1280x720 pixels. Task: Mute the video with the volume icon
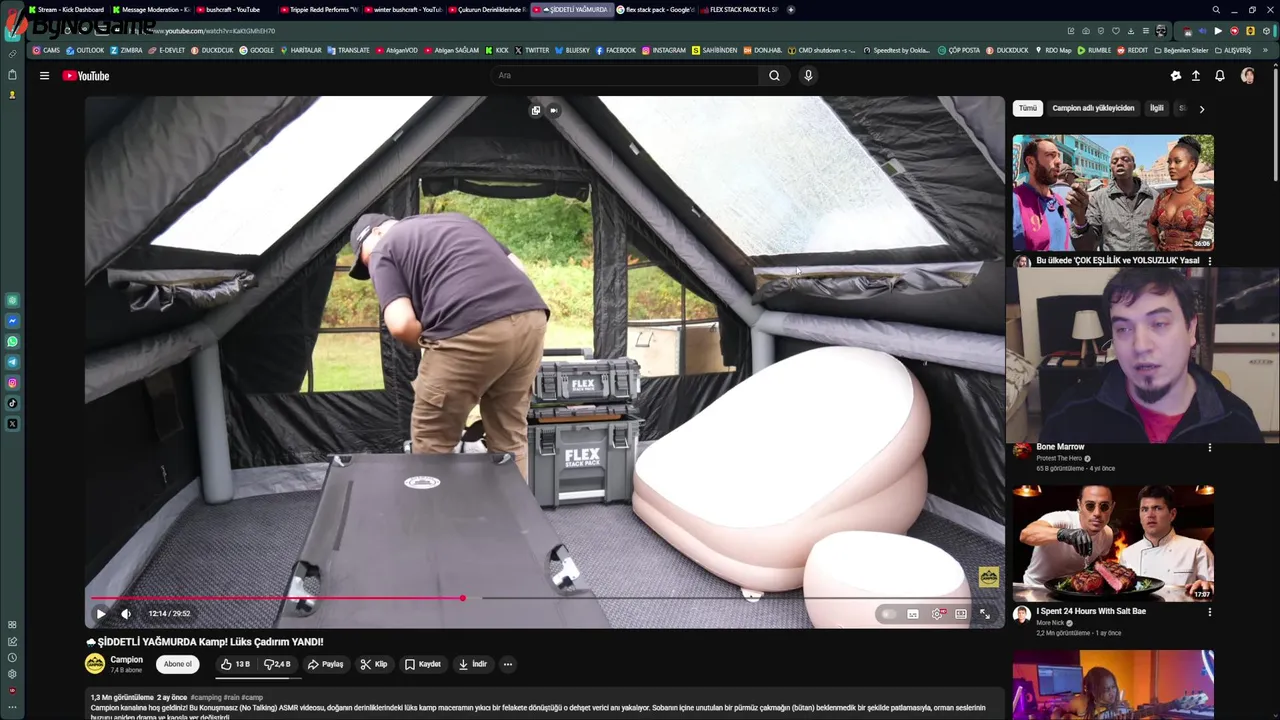click(x=126, y=614)
